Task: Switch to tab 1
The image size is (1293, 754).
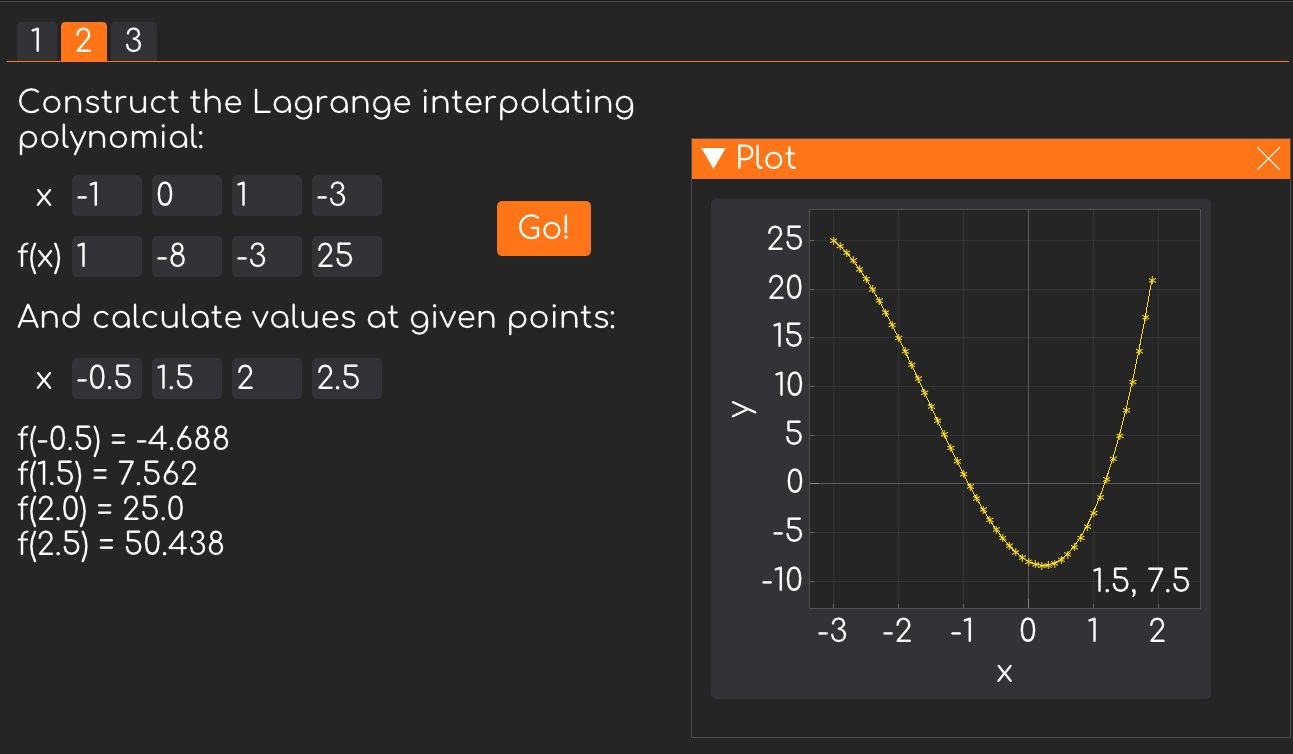Action: coord(36,41)
